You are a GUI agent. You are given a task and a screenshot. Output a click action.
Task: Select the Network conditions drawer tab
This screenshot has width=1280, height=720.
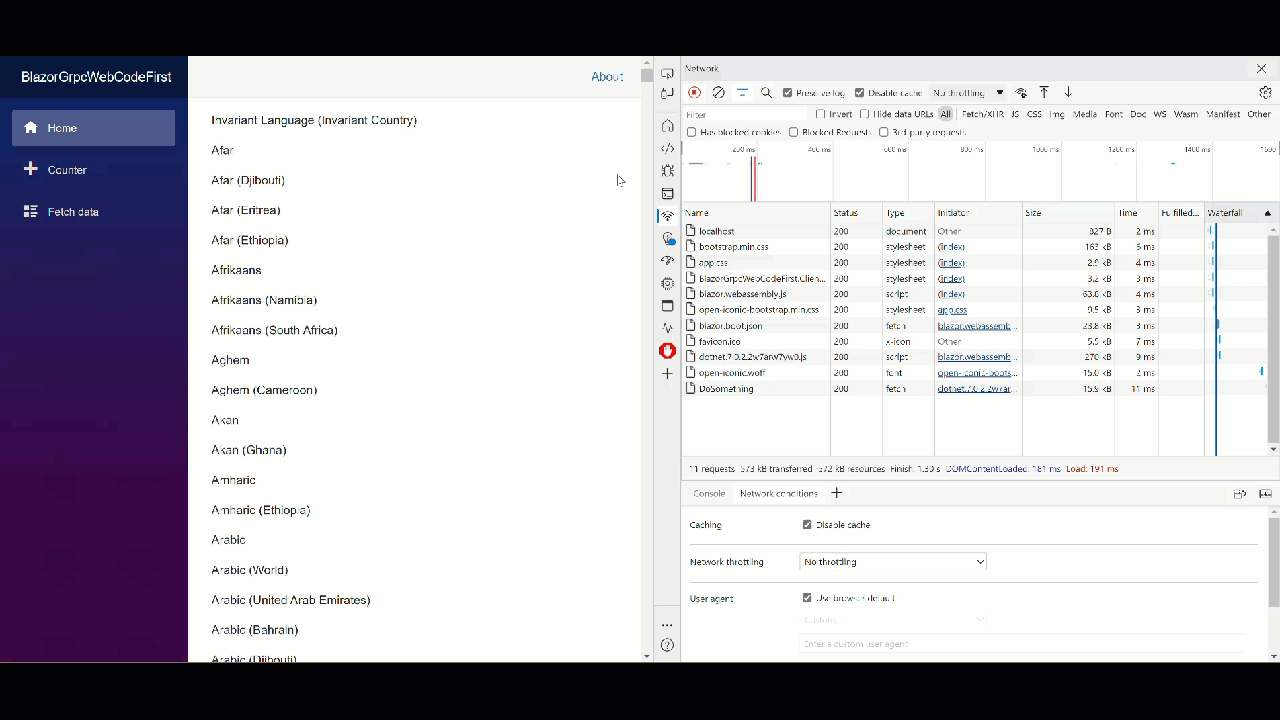(x=778, y=493)
